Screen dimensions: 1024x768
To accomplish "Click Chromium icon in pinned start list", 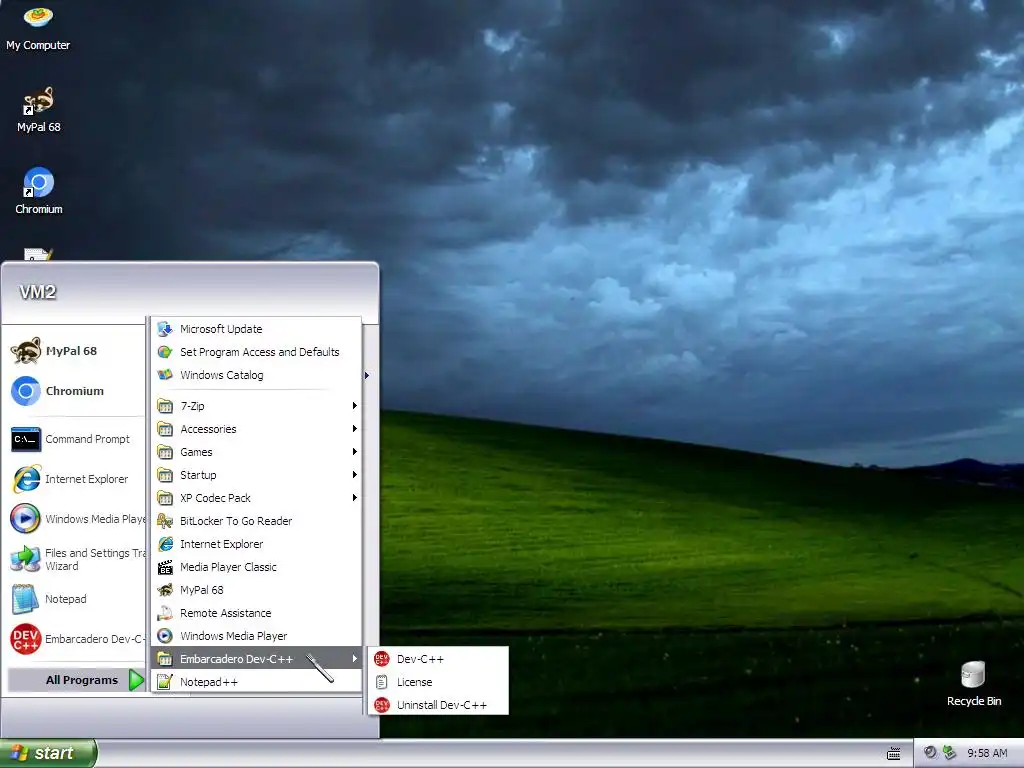I will point(26,391).
